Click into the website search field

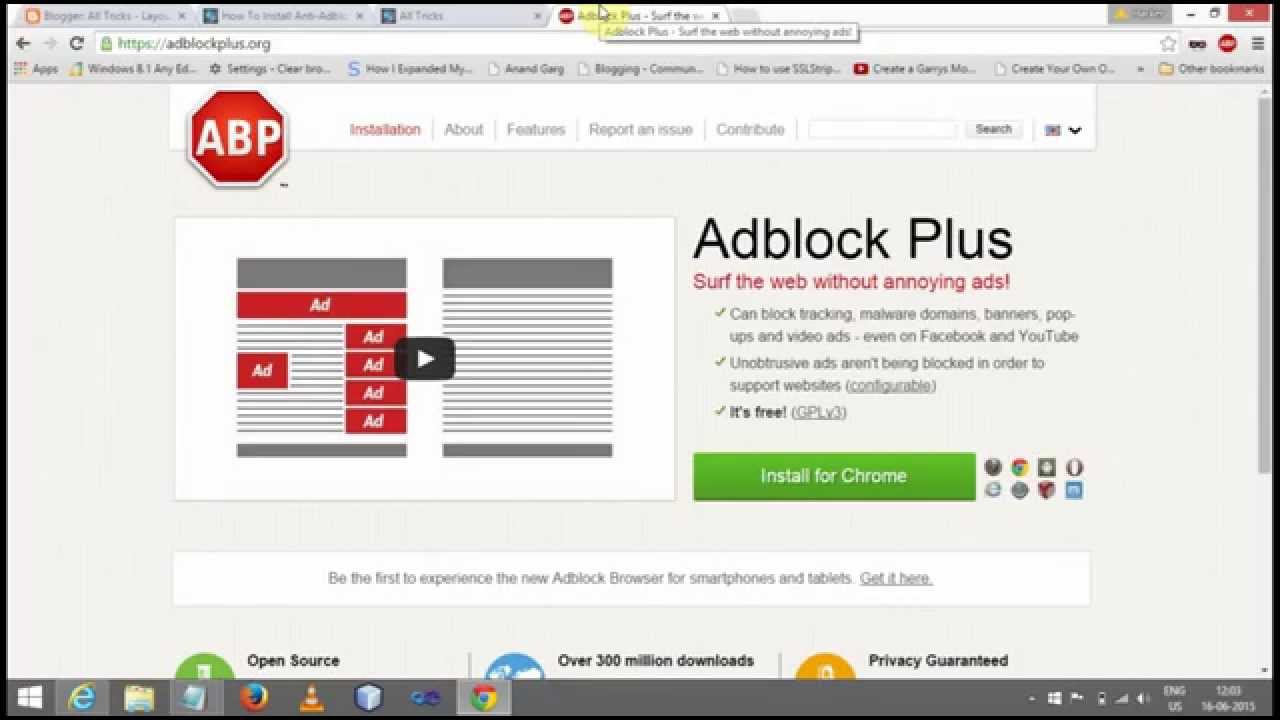tap(882, 129)
